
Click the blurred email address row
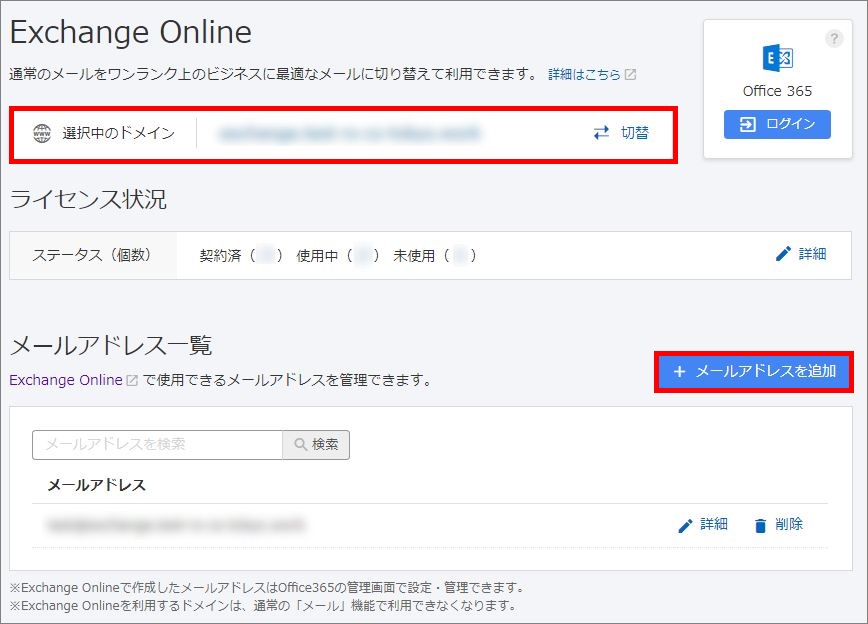175,524
